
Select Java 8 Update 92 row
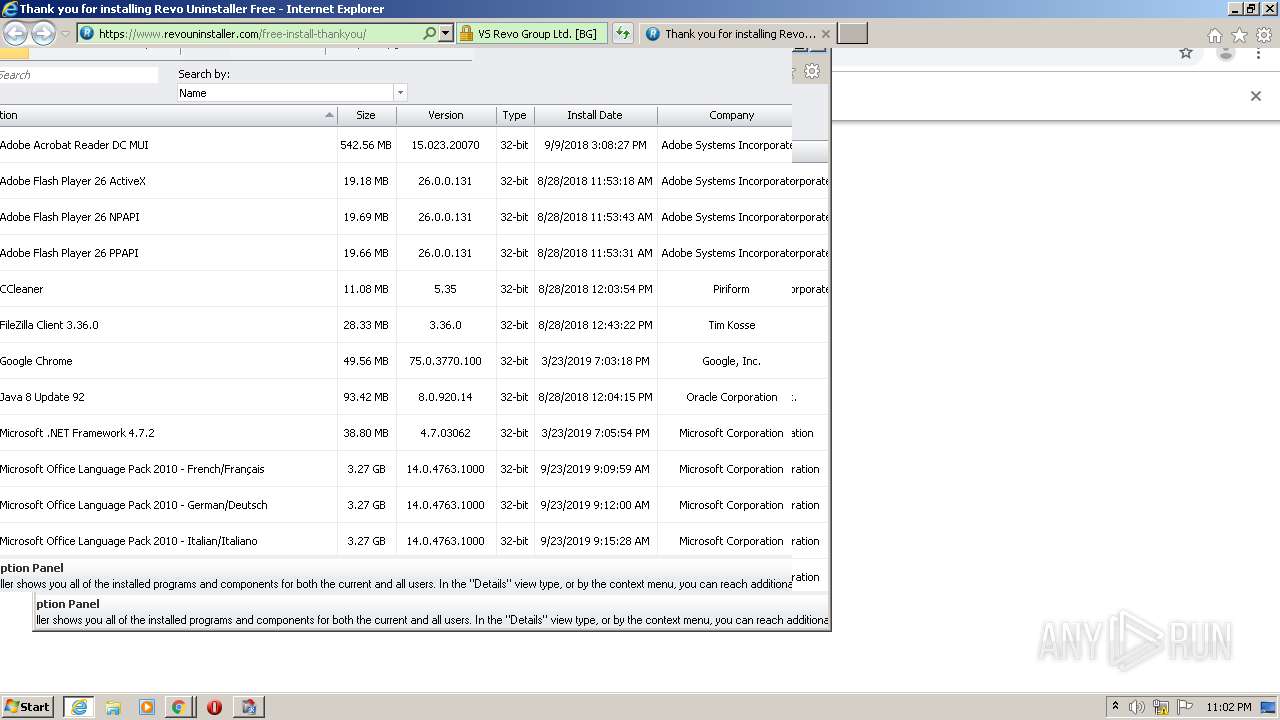396,397
